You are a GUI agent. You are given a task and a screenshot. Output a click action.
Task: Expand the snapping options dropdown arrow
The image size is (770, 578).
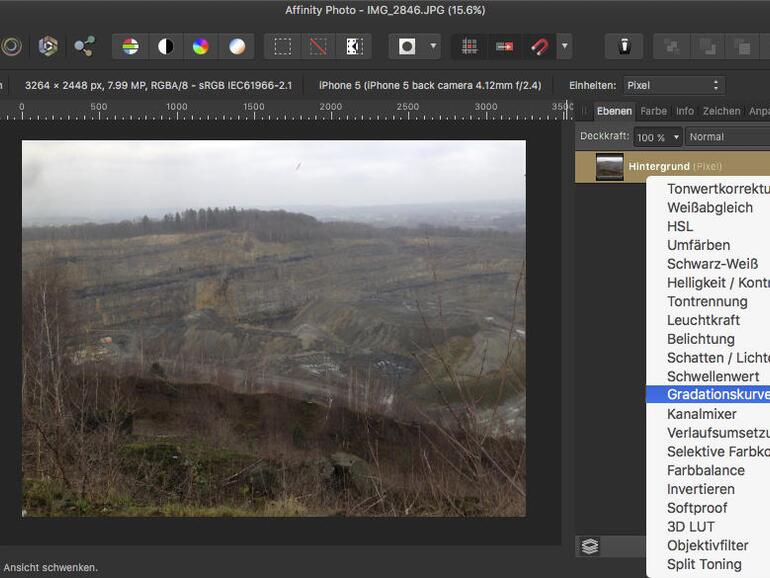pyautogui.click(x=565, y=46)
